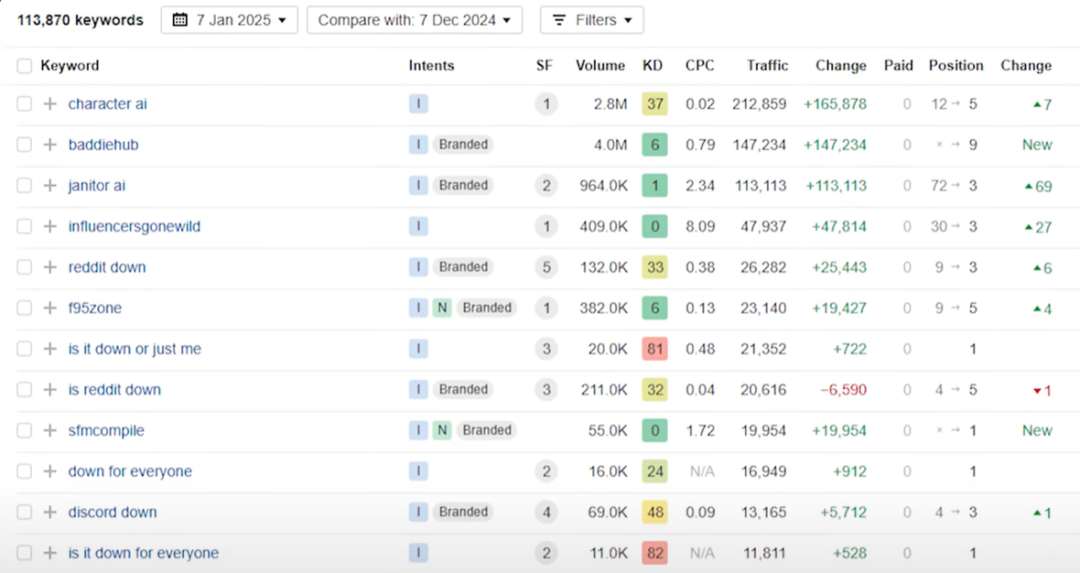Open Compare with 7 Dec 2024 dropdown
The height and width of the screenshot is (573, 1080).
[414, 20]
